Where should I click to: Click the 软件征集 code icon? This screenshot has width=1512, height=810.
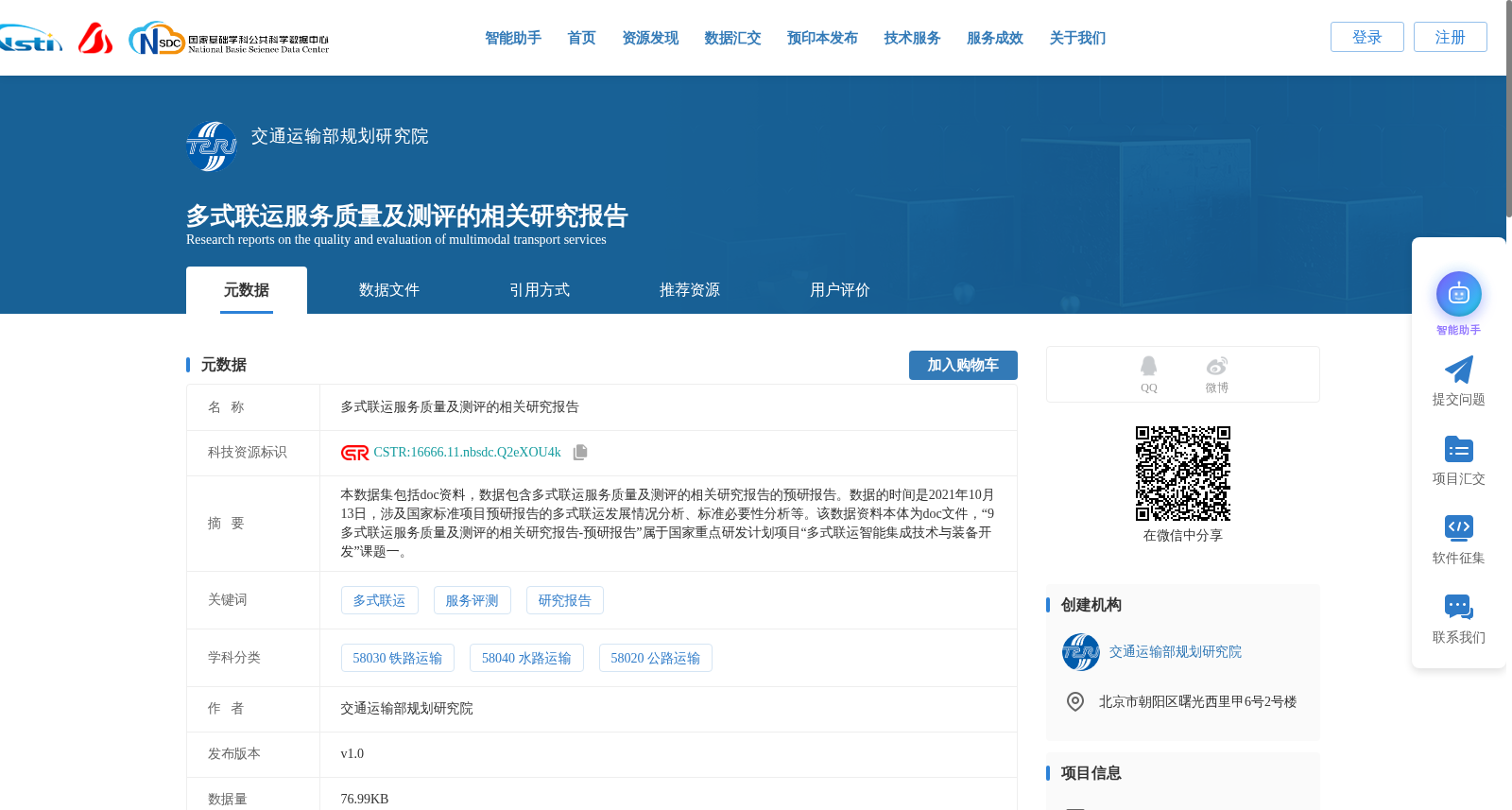1459,527
